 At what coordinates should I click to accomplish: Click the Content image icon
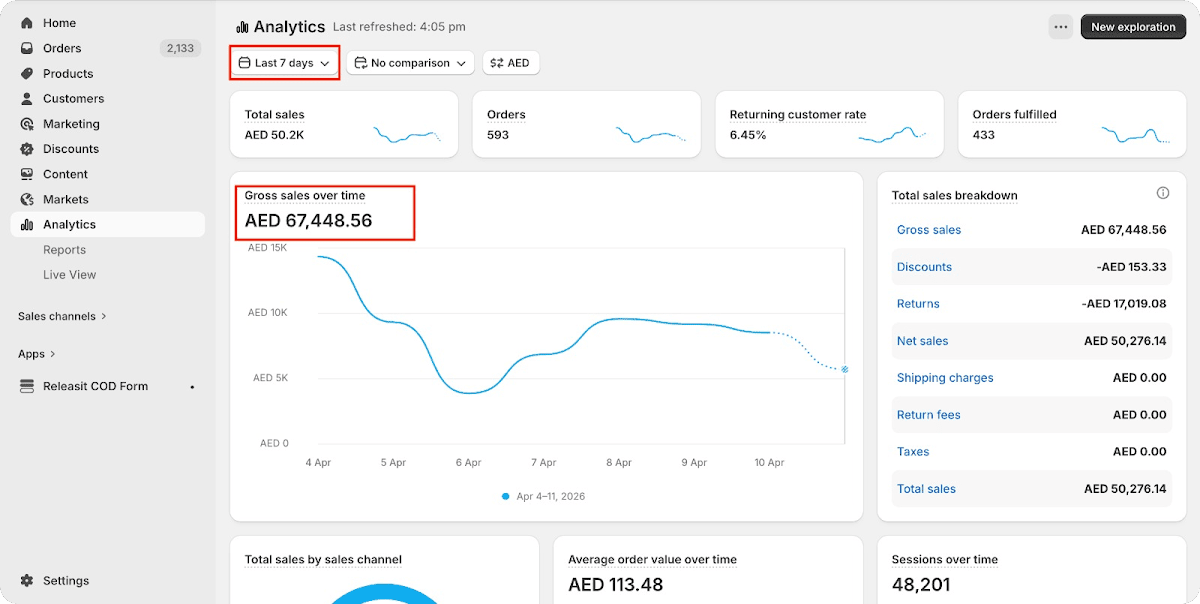click(27, 174)
